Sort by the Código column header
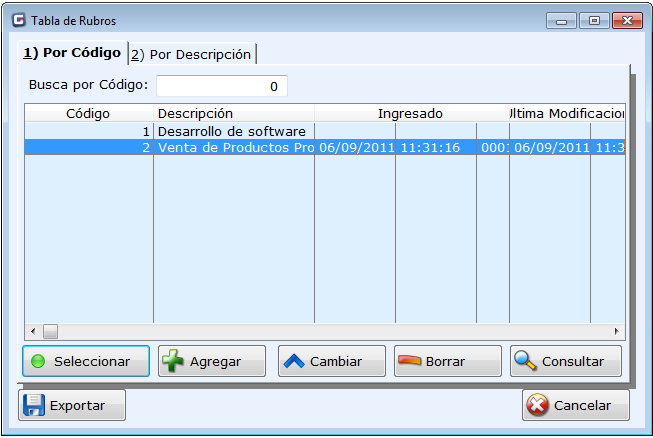653x438 pixels. point(88,114)
